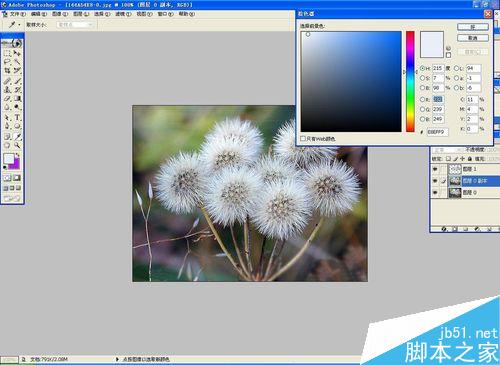
Task: Expand the status bar info arrow
Action: pyautogui.click(x=117, y=359)
